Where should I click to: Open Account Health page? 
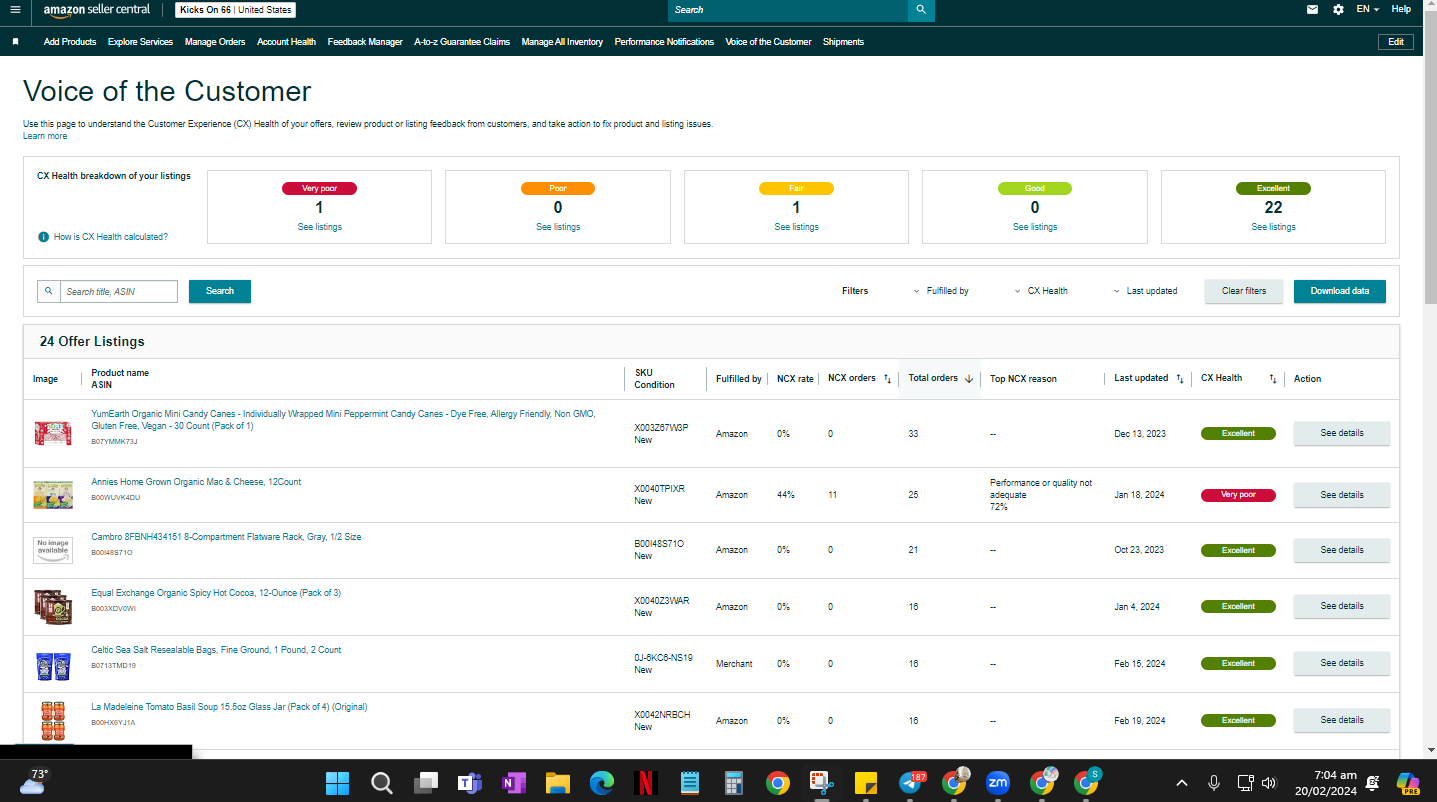click(x=286, y=42)
